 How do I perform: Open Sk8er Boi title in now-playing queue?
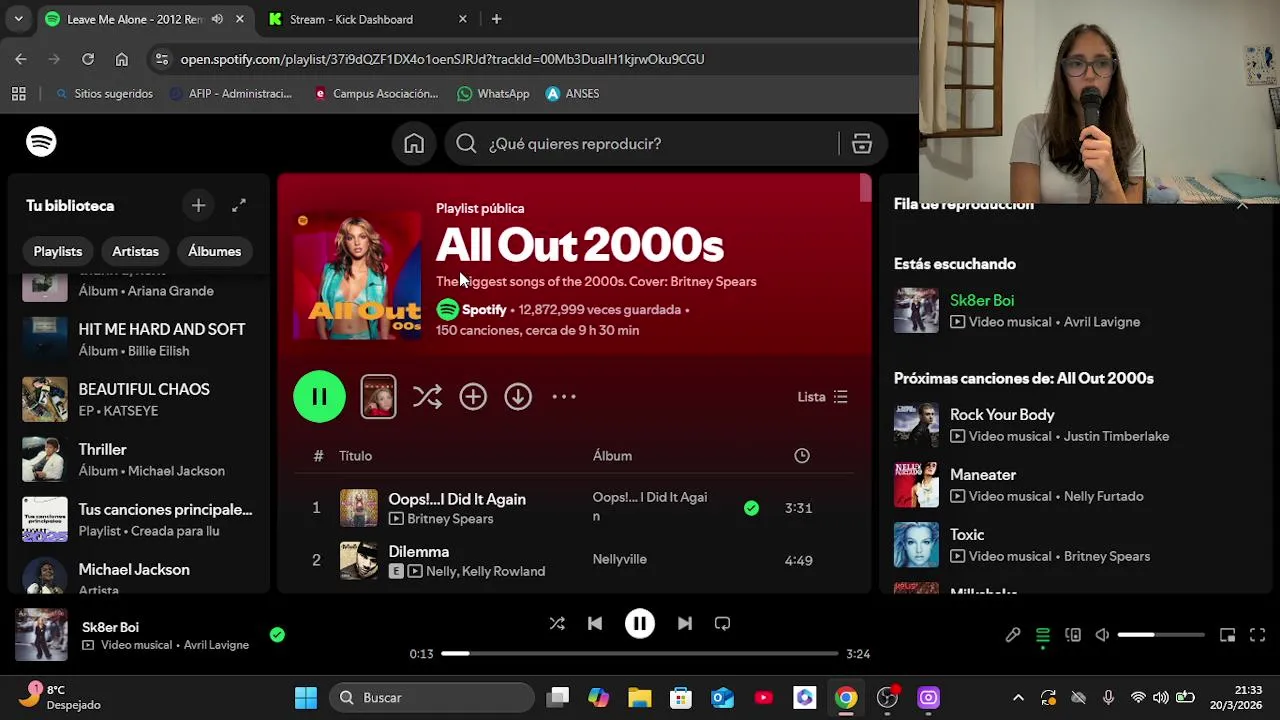pos(982,301)
